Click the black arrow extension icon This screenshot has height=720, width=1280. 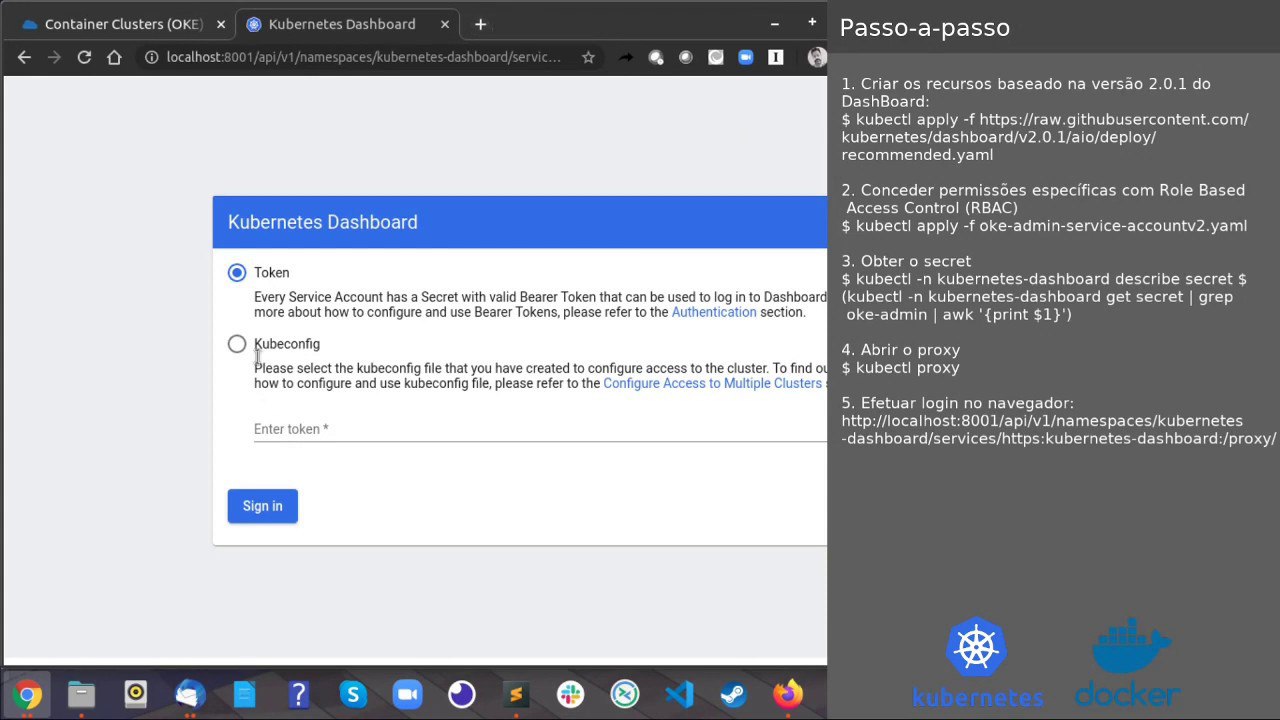[626, 57]
